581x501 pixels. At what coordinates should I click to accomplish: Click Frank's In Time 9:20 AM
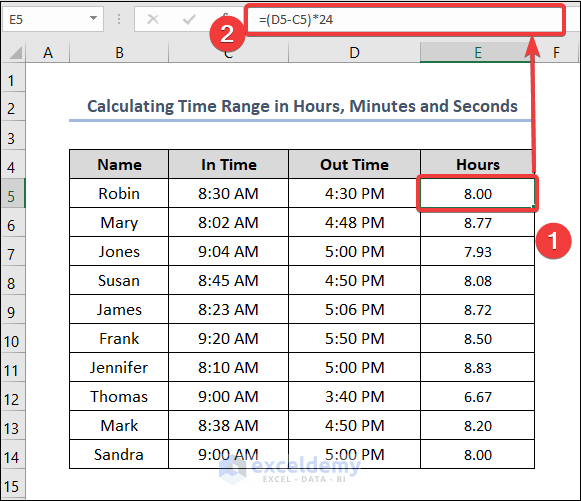[229, 338]
